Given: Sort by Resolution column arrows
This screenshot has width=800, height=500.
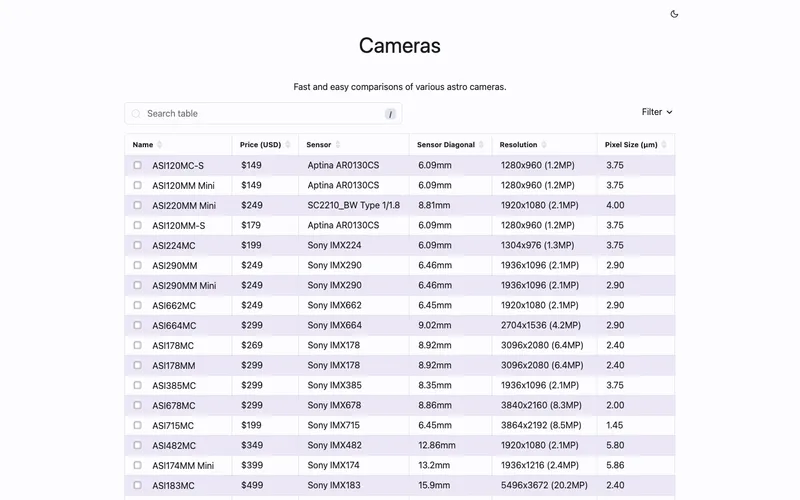Looking at the screenshot, I should 544,145.
